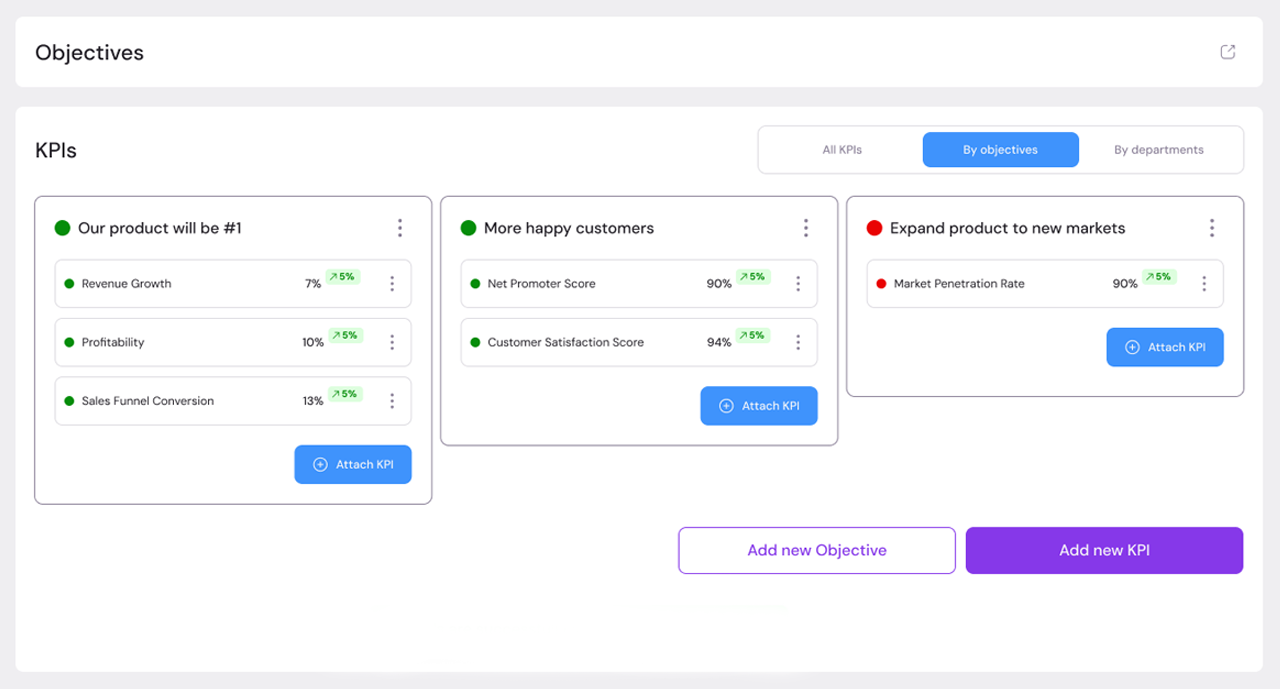Screen dimensions: 1280x689
Task: Open kebab menu for 'Expand product to new markets'
Action: point(1212,228)
